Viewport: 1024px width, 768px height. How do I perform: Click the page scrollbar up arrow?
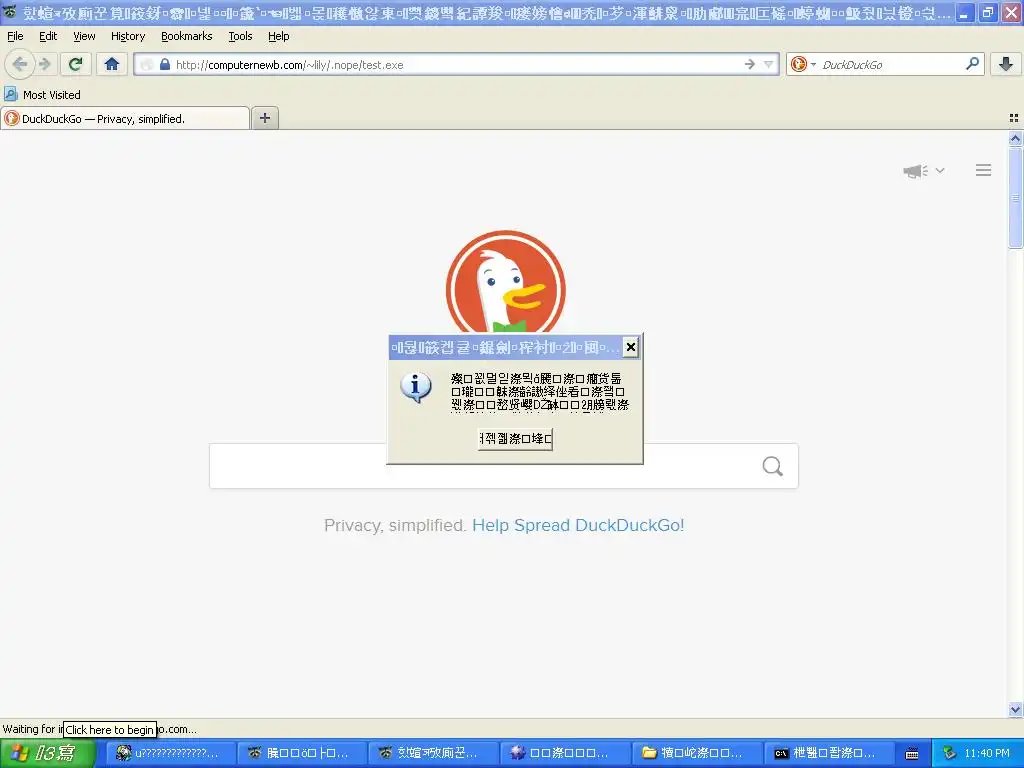coord(1015,138)
